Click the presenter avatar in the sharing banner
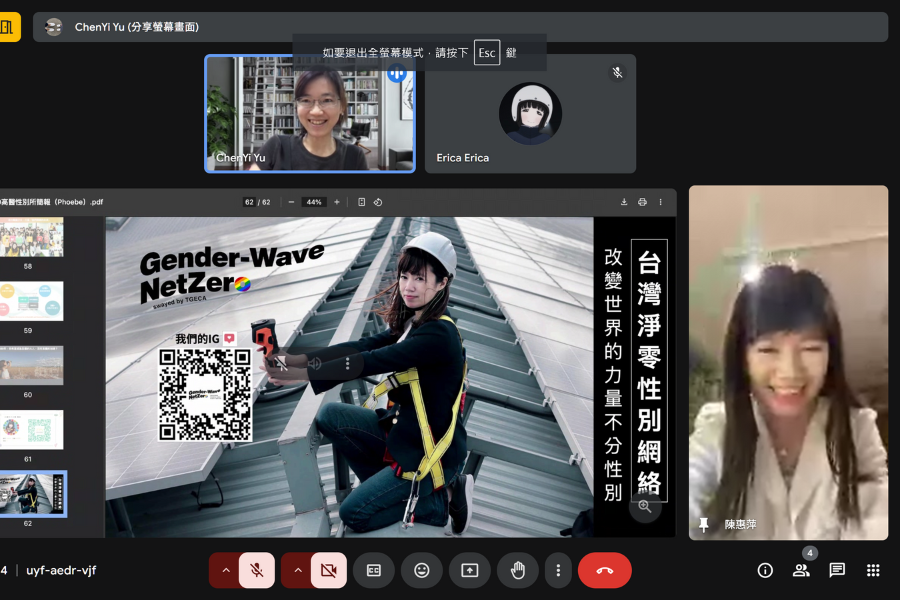This screenshot has height=600, width=900. pyautogui.click(x=53, y=27)
